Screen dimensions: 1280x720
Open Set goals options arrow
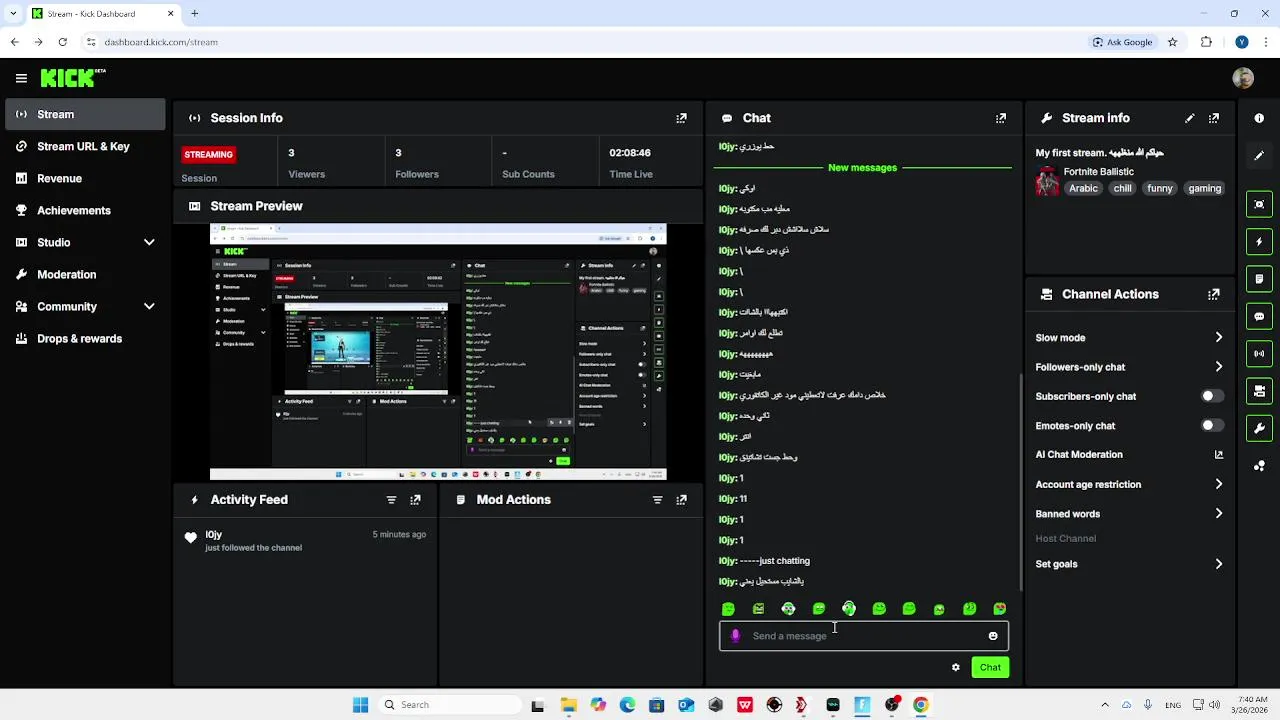1219,564
